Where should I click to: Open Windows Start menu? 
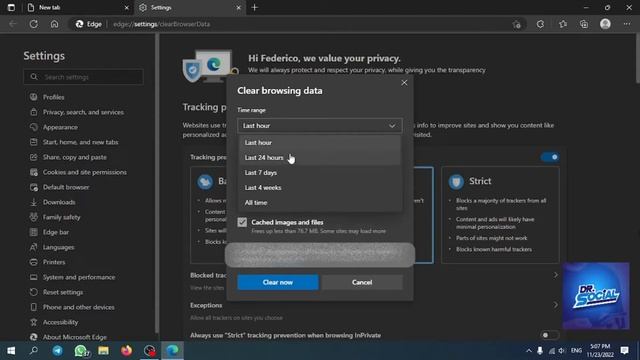(11, 351)
